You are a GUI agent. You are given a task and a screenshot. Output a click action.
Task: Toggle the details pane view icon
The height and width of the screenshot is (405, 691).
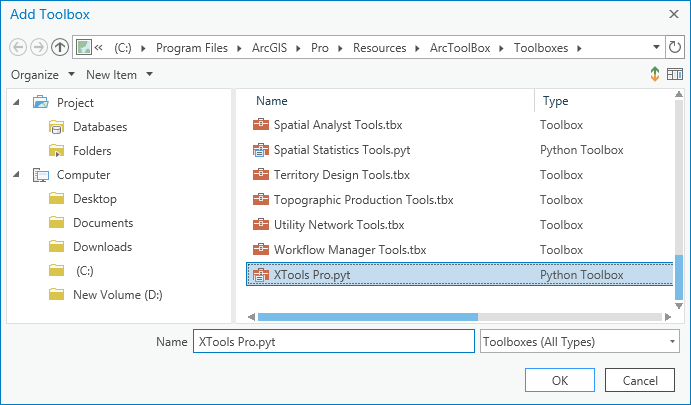click(675, 74)
